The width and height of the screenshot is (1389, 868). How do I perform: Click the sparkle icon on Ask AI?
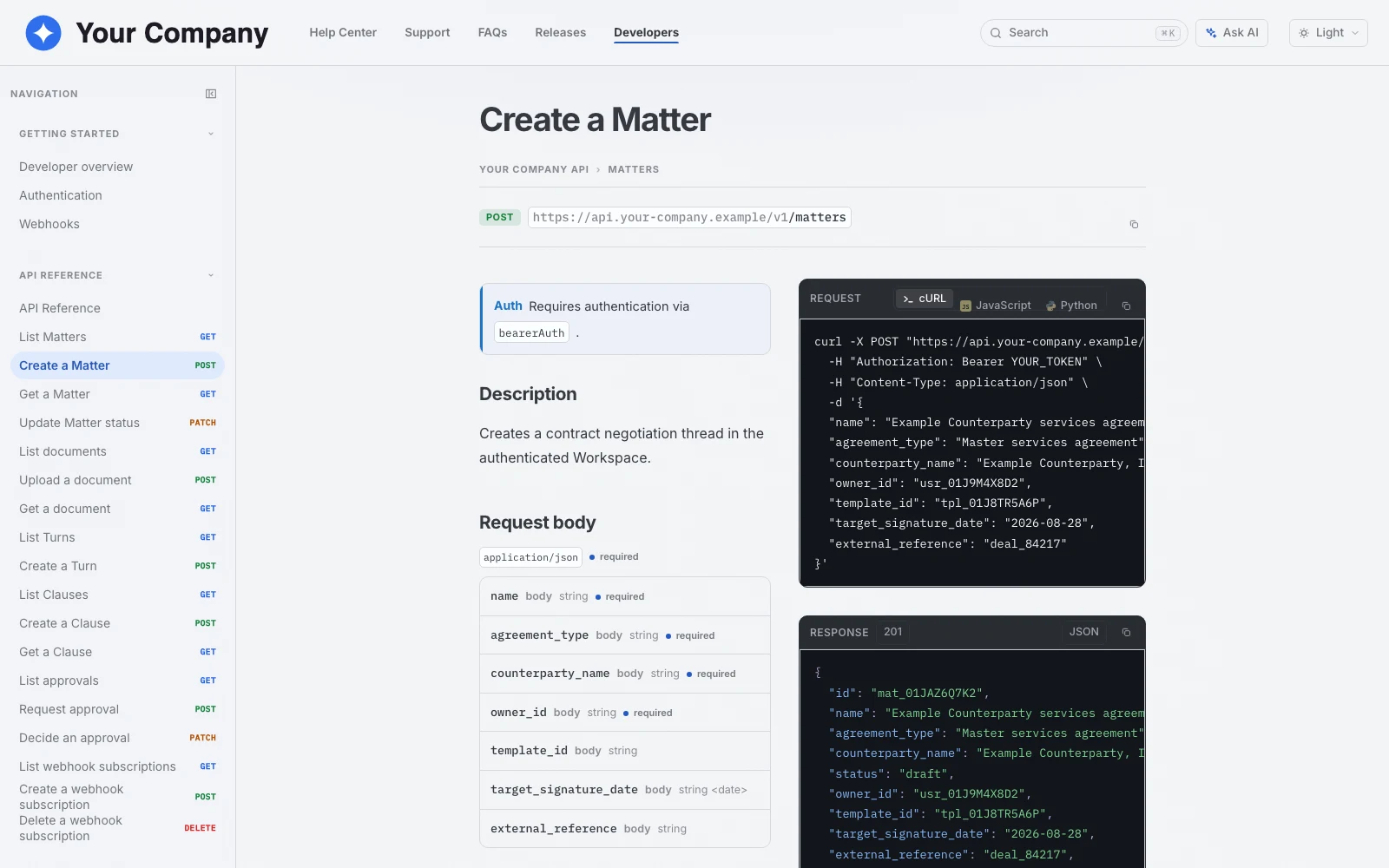(1211, 33)
